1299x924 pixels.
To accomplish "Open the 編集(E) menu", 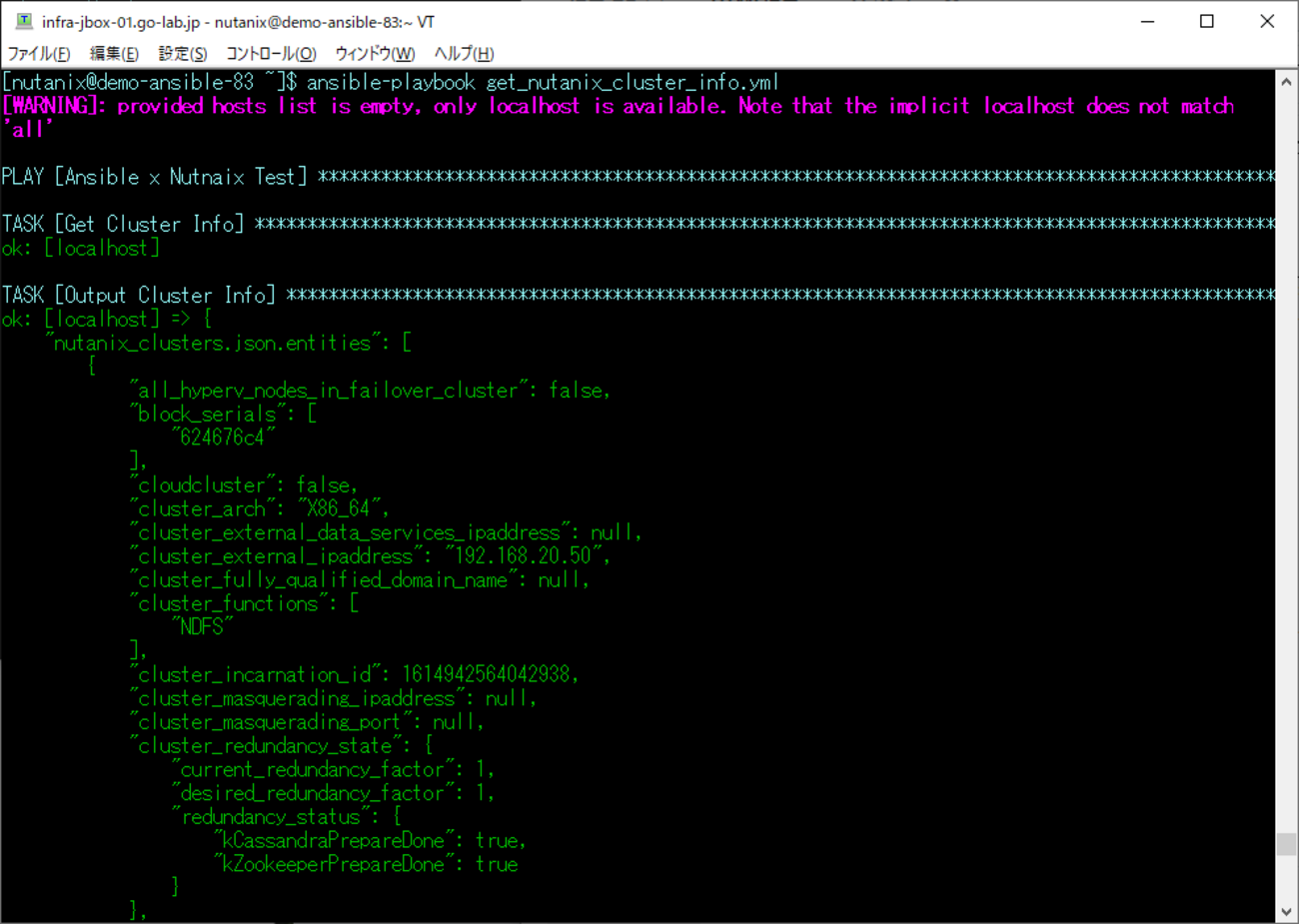I will click(x=114, y=54).
